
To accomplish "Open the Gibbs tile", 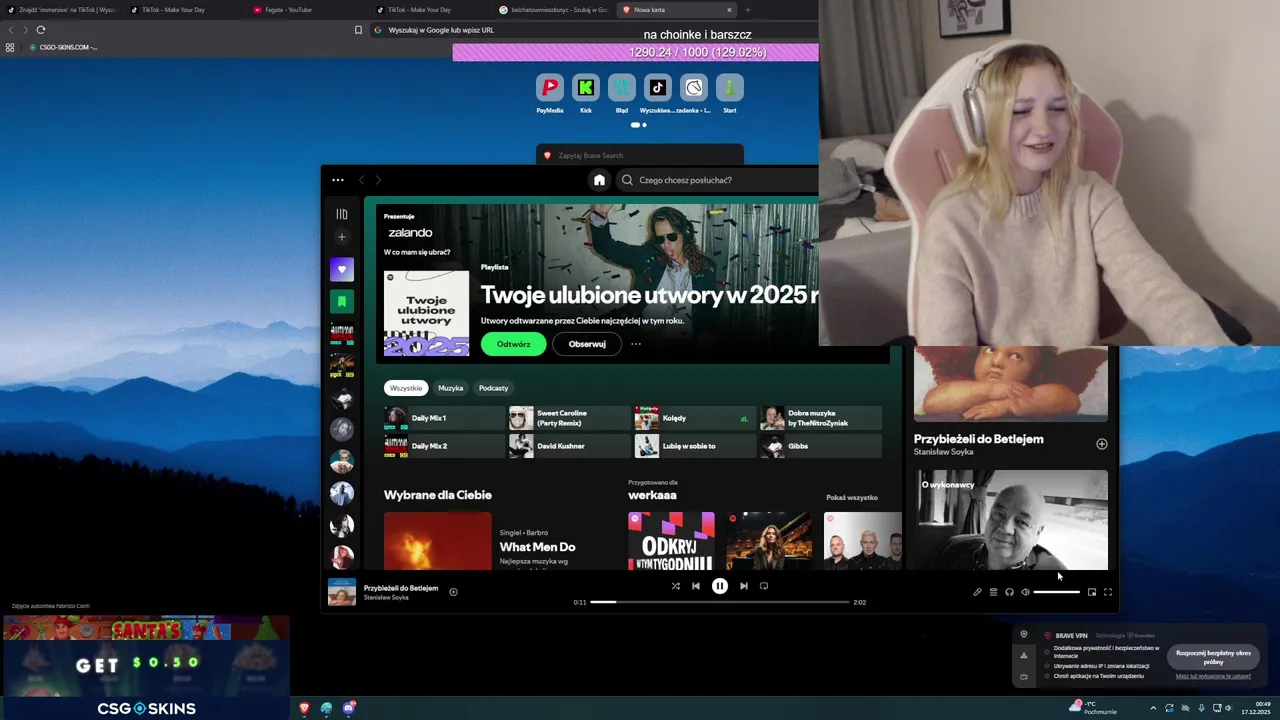I will click(x=821, y=446).
